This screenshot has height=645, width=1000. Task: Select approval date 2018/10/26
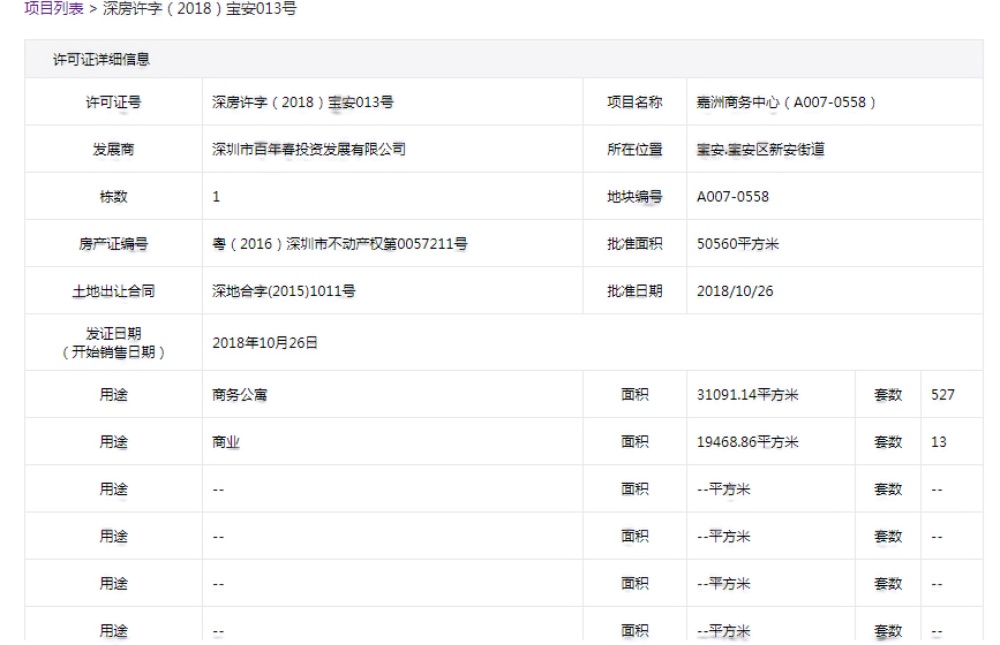[x=735, y=291]
